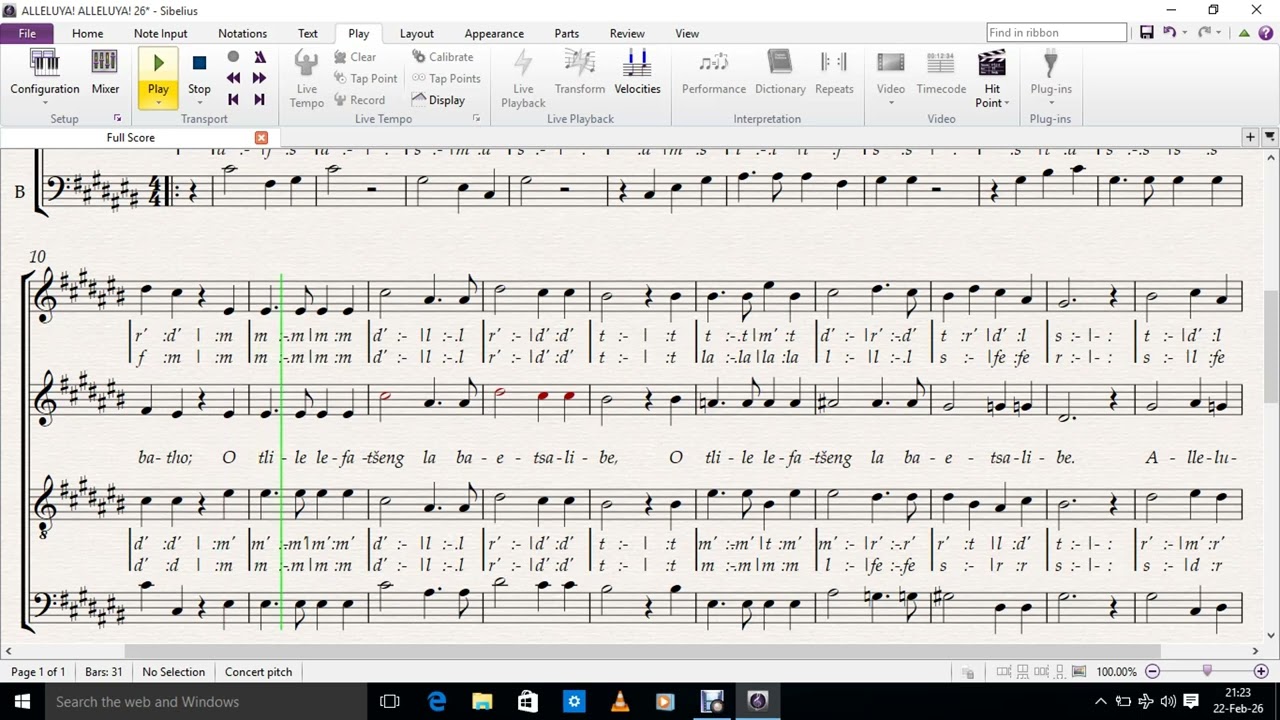This screenshot has height=720, width=1280.
Task: Stop playback with the Stop button
Action: pos(199,73)
